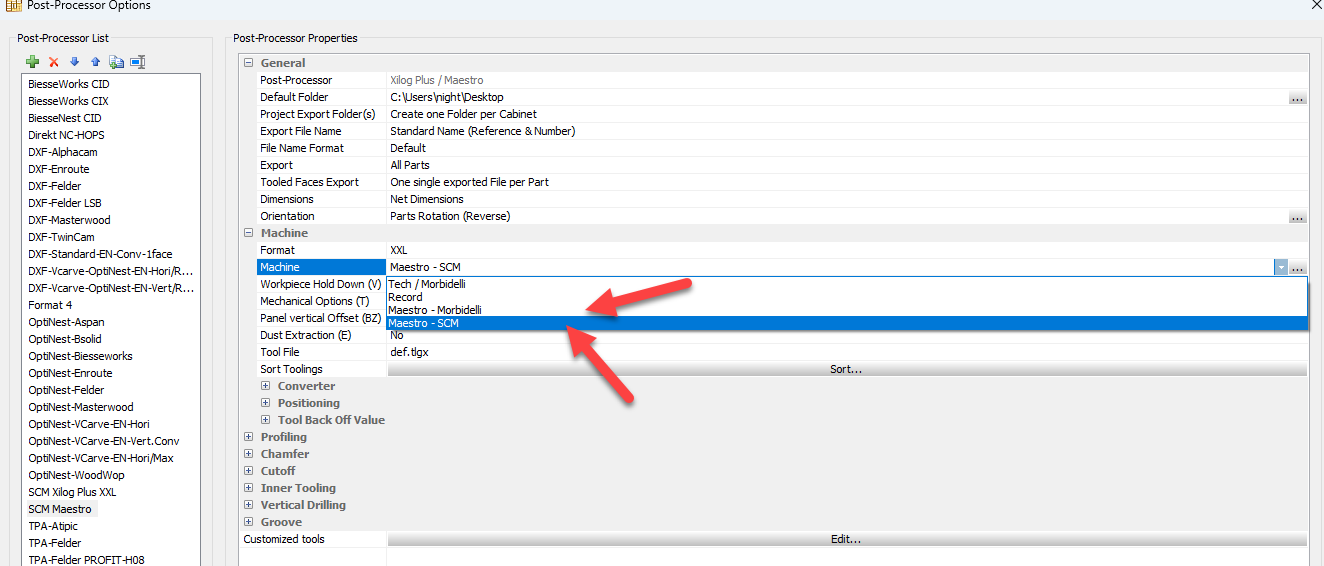1324x566 pixels.
Task: Expand the Chamfer section
Action: [x=249, y=454]
